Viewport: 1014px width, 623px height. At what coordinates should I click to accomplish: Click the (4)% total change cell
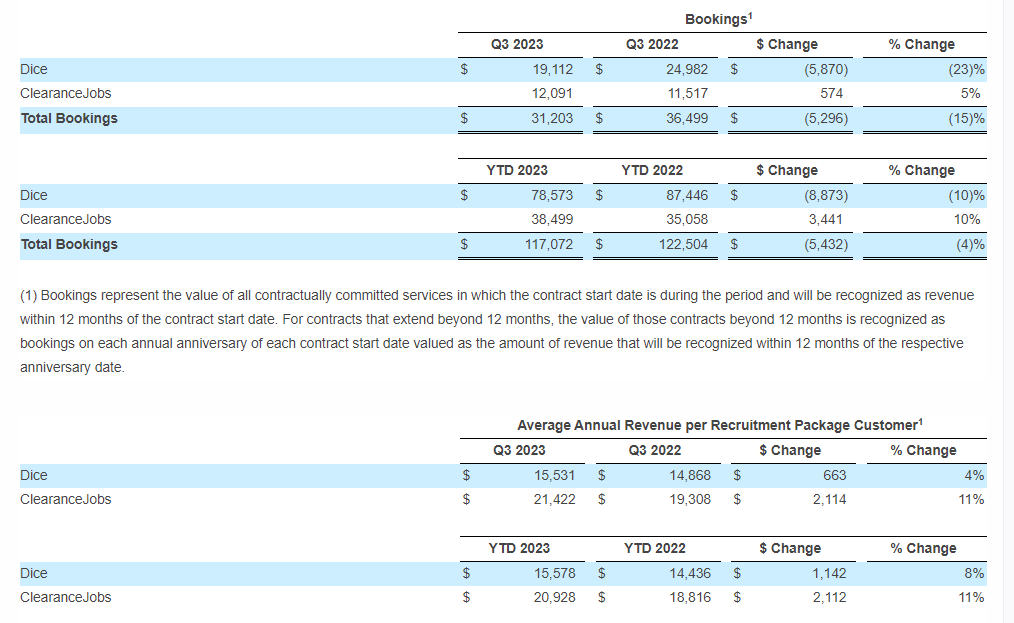tap(971, 245)
